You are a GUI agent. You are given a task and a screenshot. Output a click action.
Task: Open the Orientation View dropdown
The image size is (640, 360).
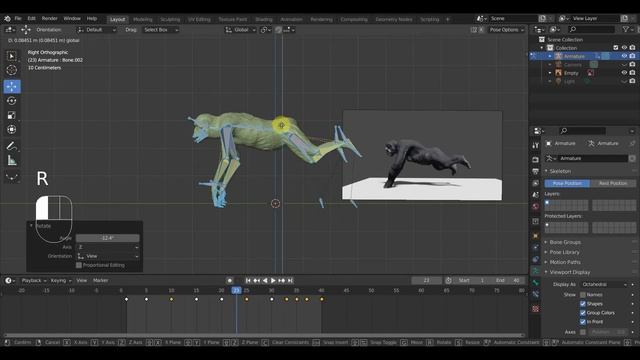[108, 256]
